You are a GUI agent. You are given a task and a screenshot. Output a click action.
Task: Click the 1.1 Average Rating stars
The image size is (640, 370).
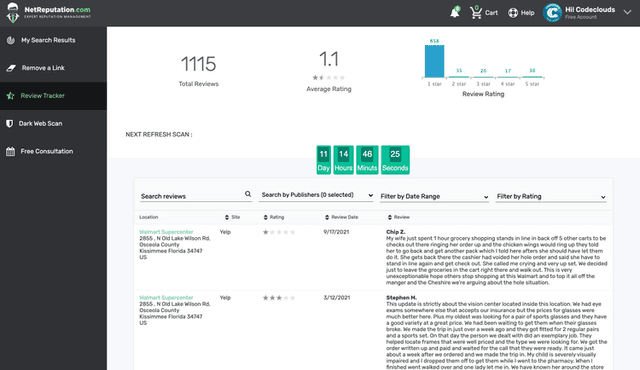[329, 78]
